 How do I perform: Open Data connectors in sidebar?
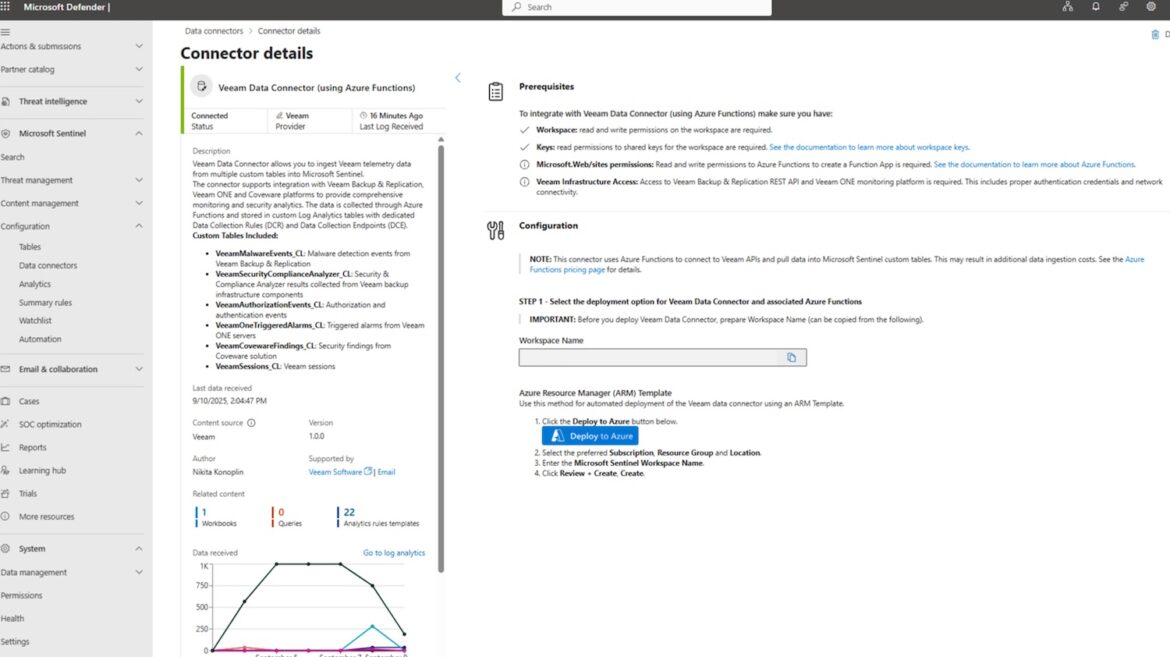(x=48, y=266)
